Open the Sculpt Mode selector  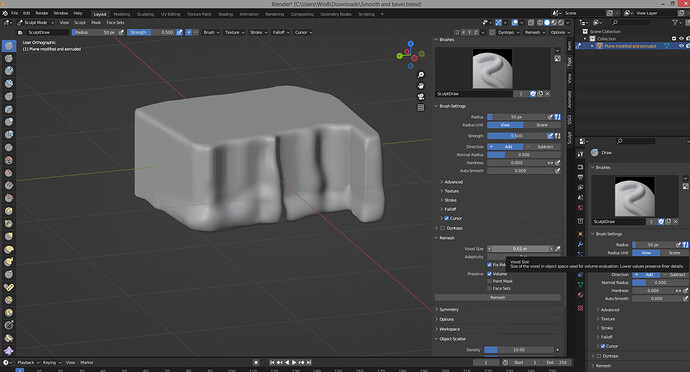coord(35,22)
